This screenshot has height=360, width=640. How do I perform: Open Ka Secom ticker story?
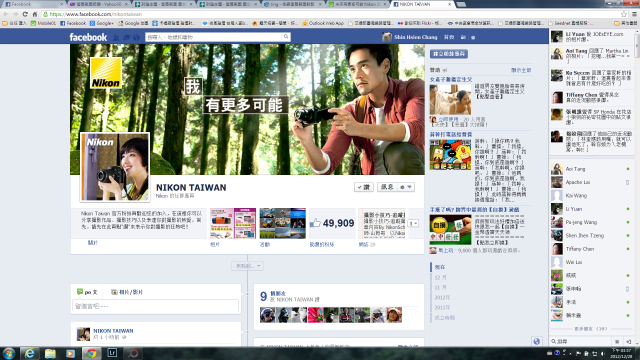591,78
